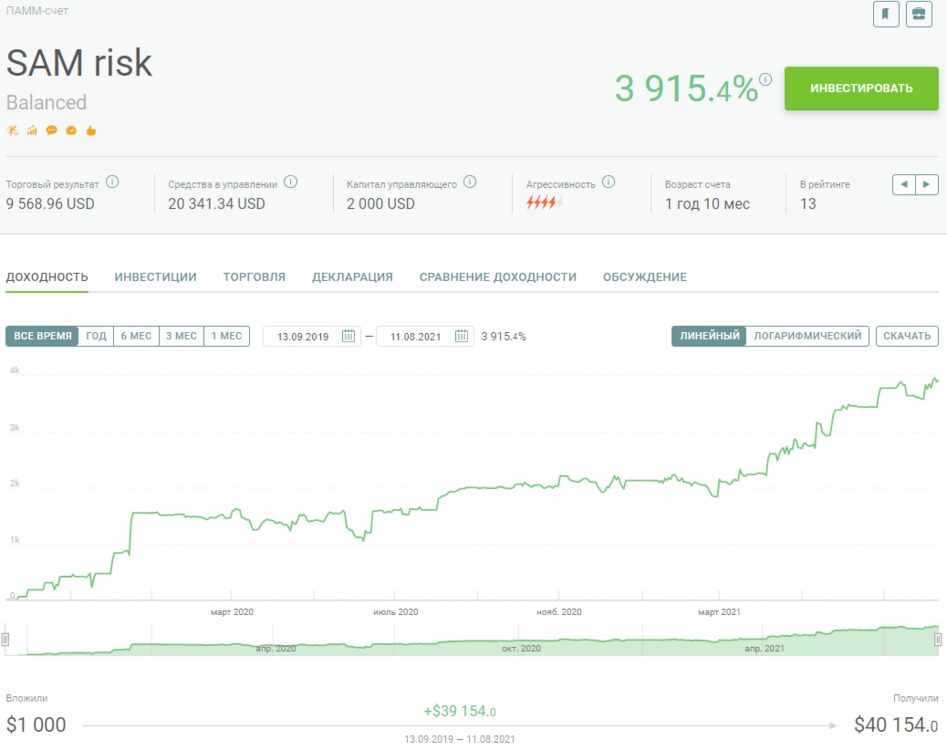Click left handle of chart range navigator
947x750 pixels.
tap(5, 639)
